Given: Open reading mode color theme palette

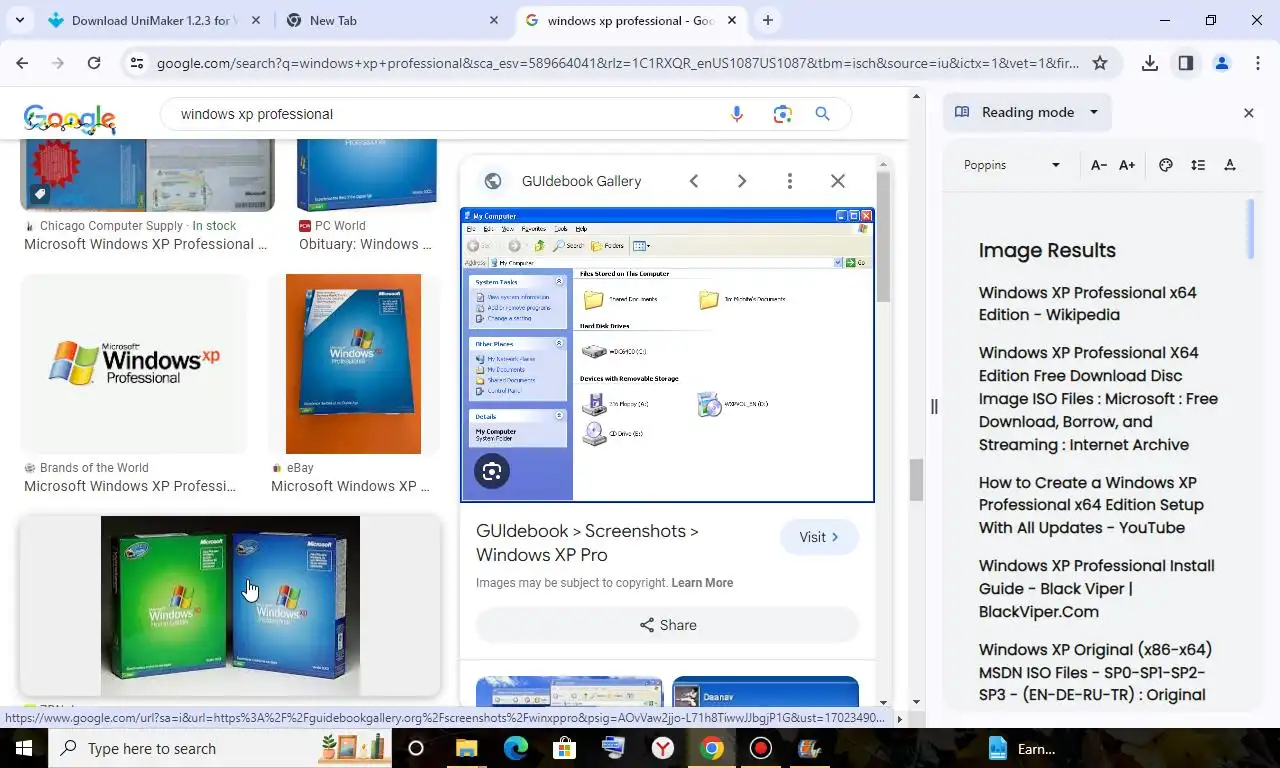Looking at the screenshot, I should pyautogui.click(x=1165, y=165).
